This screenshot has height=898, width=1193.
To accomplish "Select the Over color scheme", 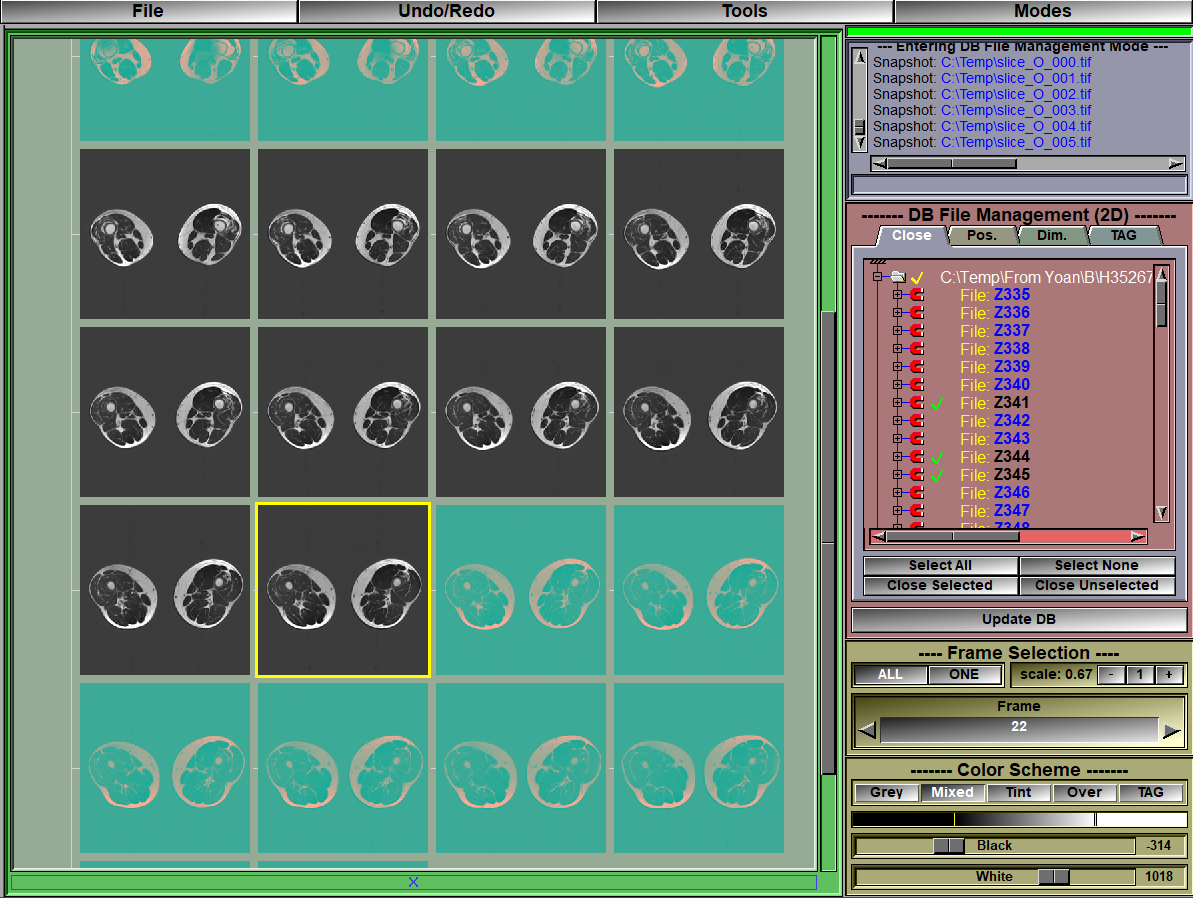I will (1084, 792).
